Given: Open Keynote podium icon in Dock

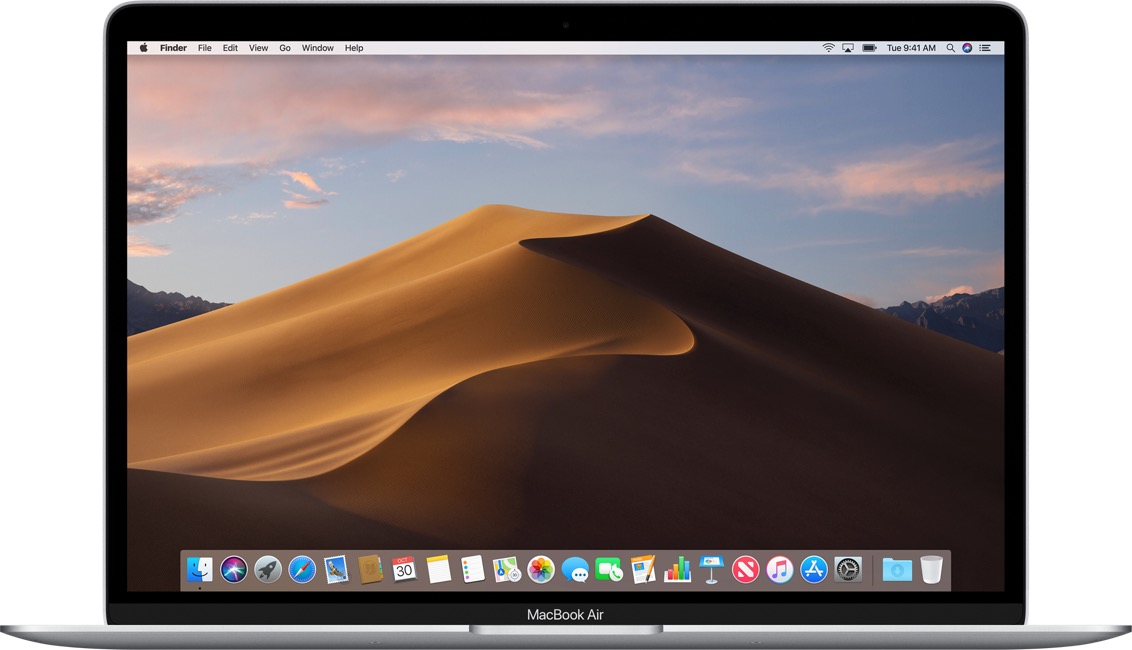Looking at the screenshot, I should (711, 570).
